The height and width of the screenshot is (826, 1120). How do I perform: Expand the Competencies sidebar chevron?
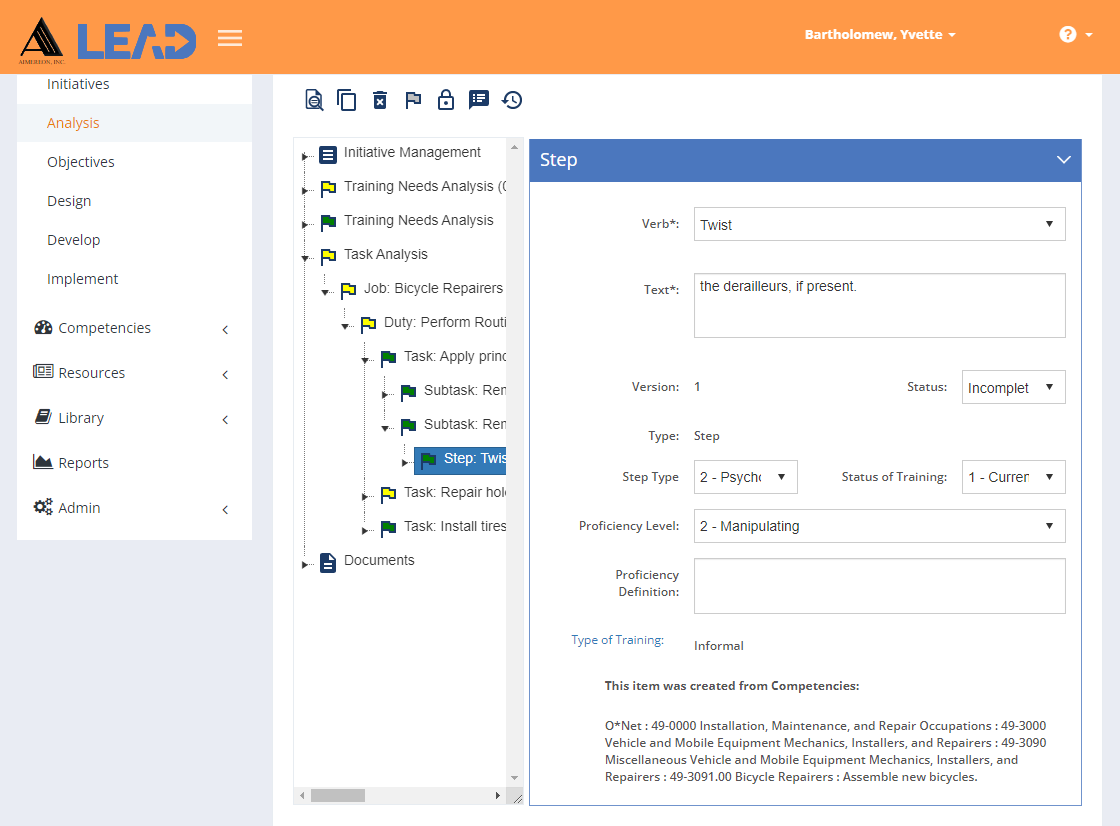click(225, 329)
